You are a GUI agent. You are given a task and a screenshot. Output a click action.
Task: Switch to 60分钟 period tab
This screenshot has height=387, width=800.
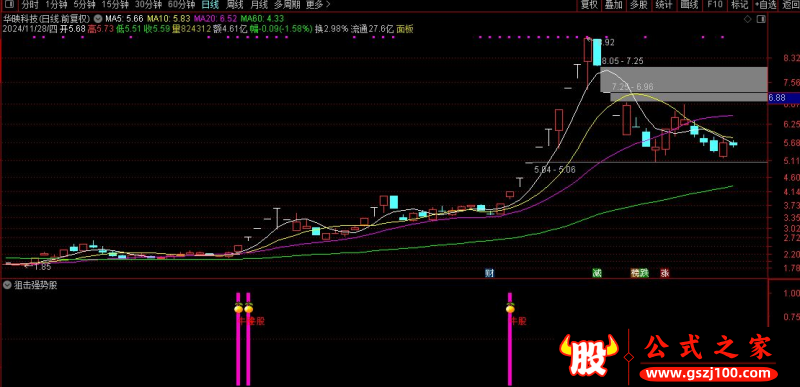[181, 5]
